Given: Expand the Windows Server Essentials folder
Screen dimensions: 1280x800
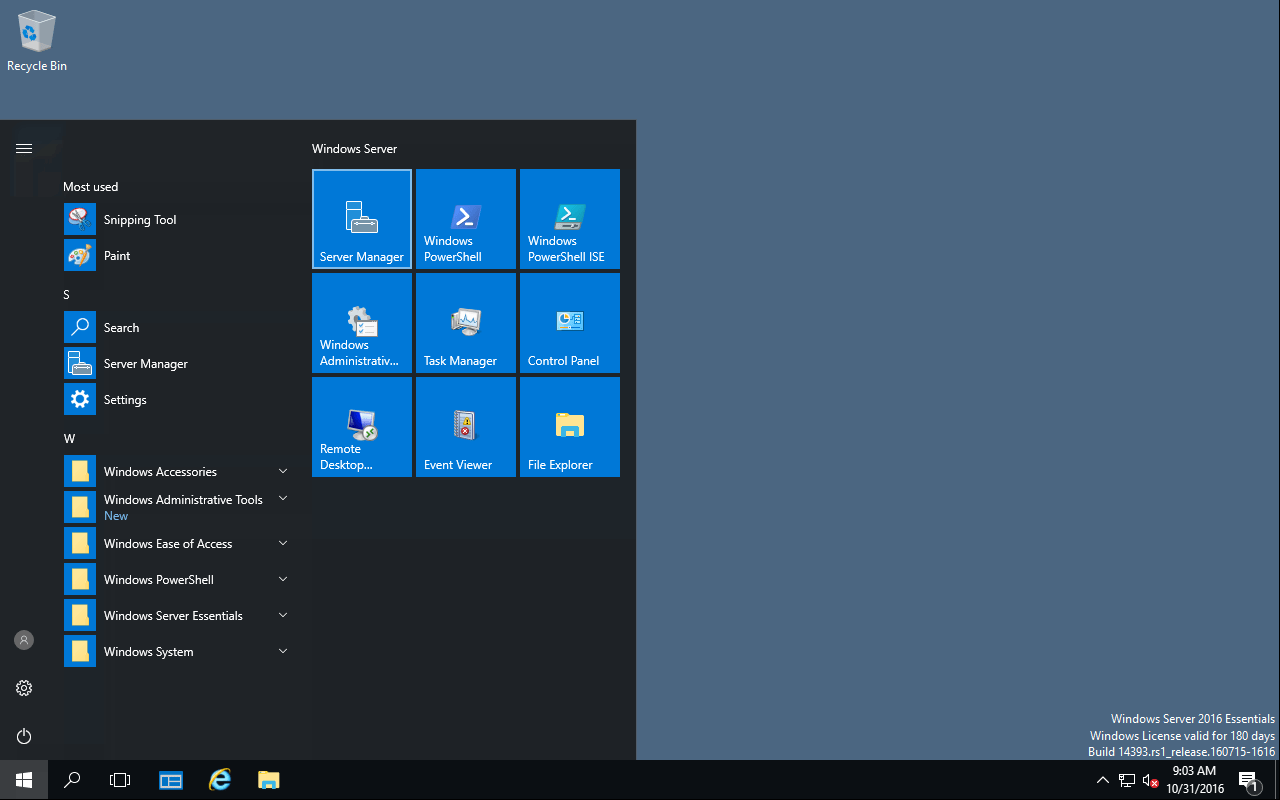Looking at the screenshot, I should click(176, 616).
